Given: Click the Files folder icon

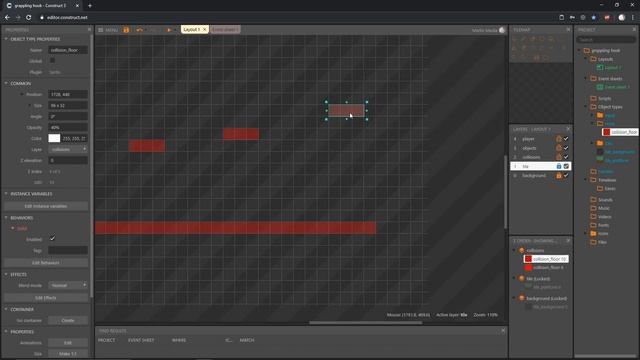Looking at the screenshot, I should coord(593,242).
